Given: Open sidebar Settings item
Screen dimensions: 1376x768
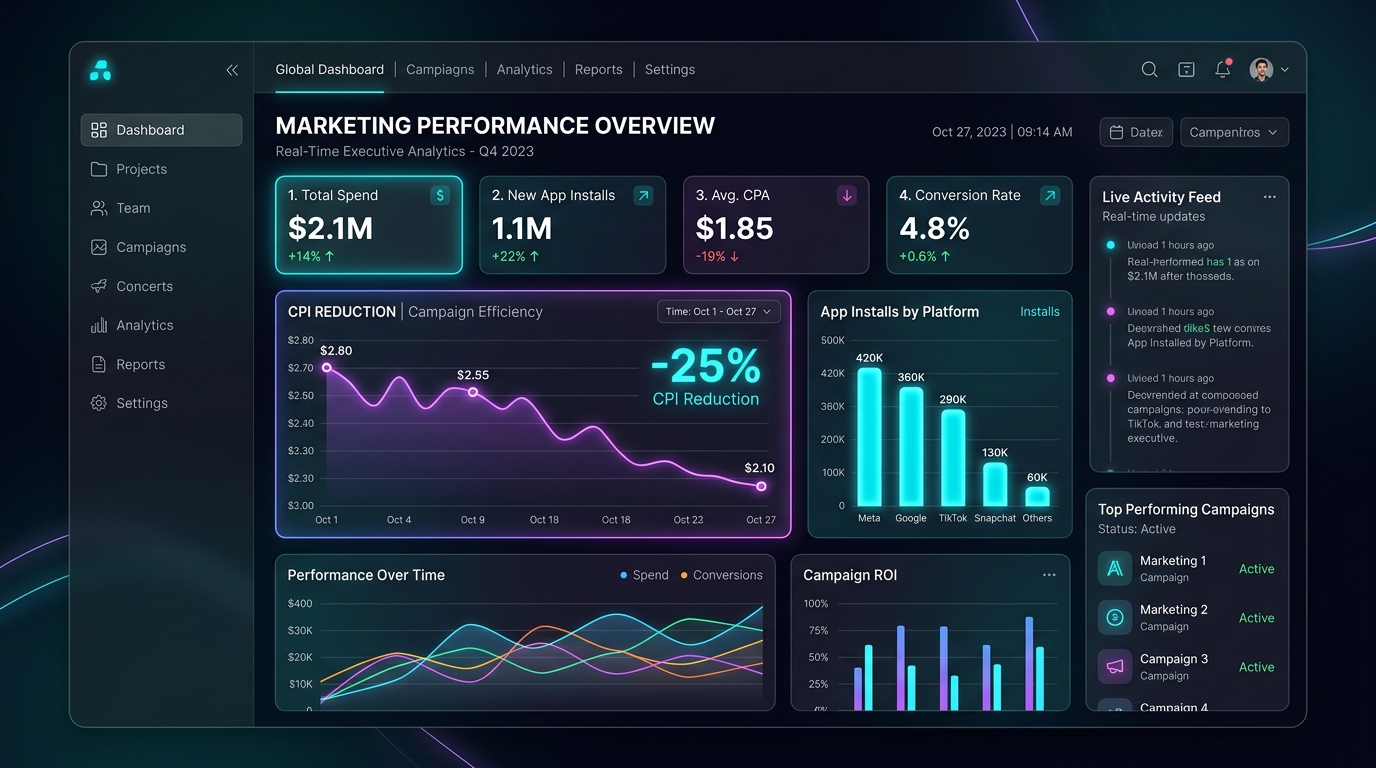Looking at the screenshot, I should point(161,403).
